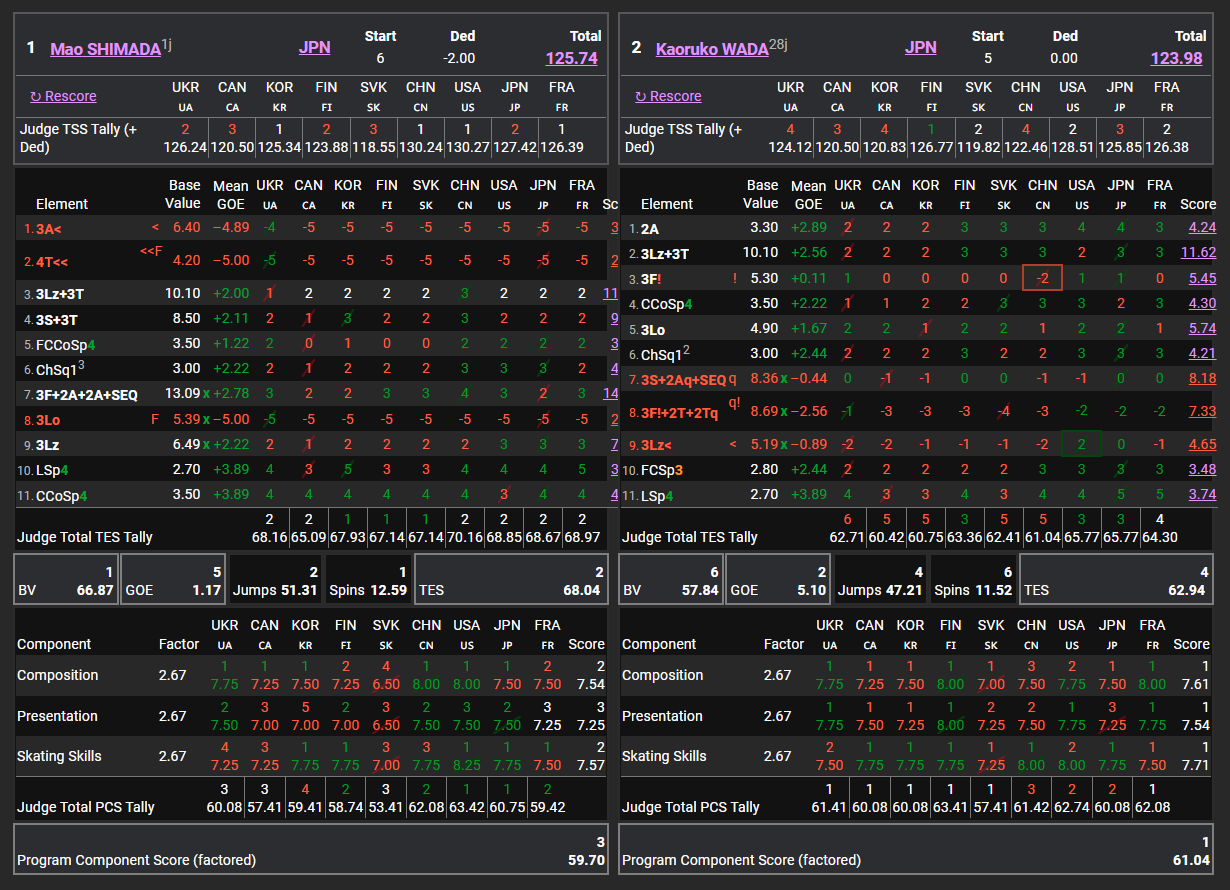Screen dimensions: 1230x890
Task: Click the 8.18 score for 3S+2Aq+SEQ
Action: (x=1201, y=379)
